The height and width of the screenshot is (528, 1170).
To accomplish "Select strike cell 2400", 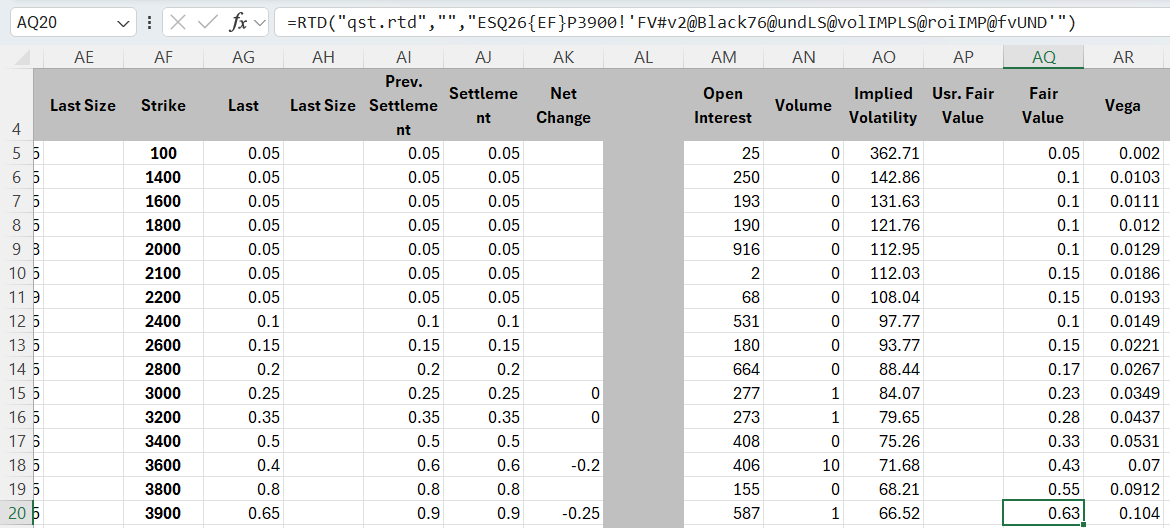I will [163, 321].
